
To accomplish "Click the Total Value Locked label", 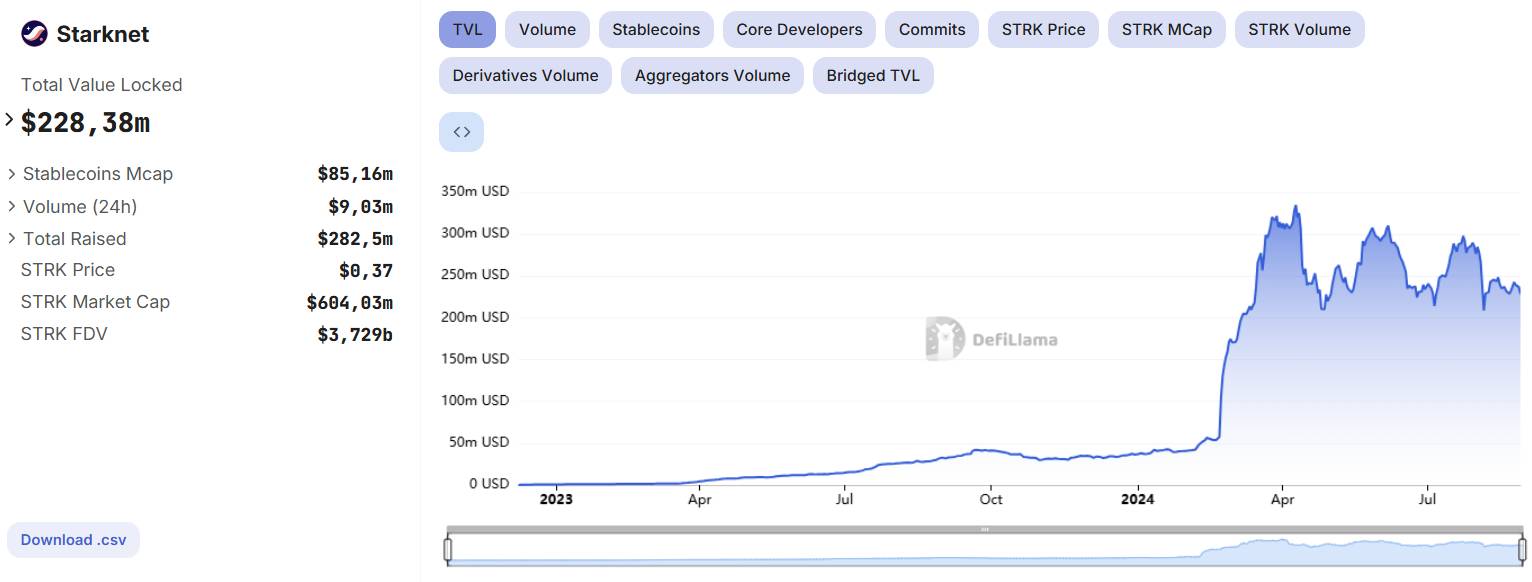I will pos(102,85).
